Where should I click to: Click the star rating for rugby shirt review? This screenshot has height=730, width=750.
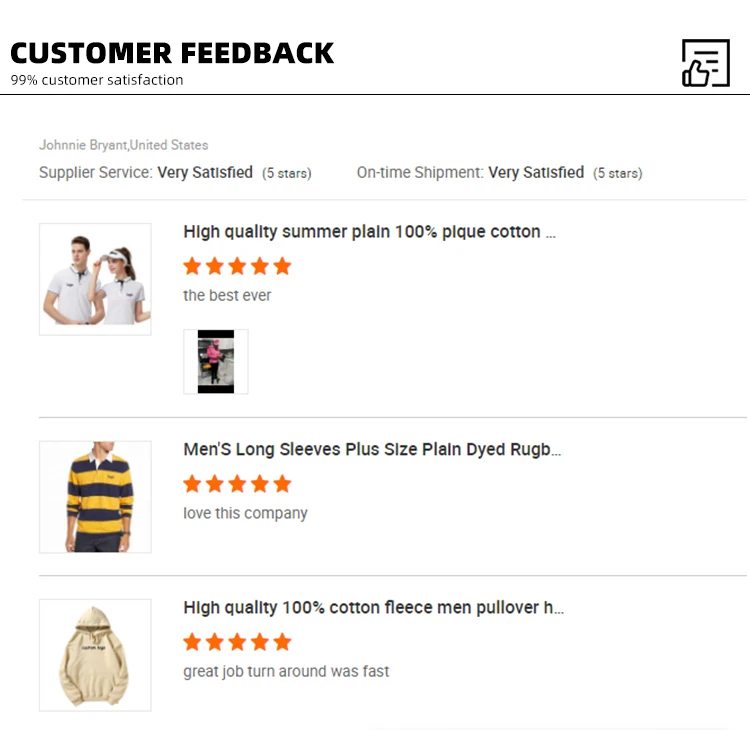(237, 484)
